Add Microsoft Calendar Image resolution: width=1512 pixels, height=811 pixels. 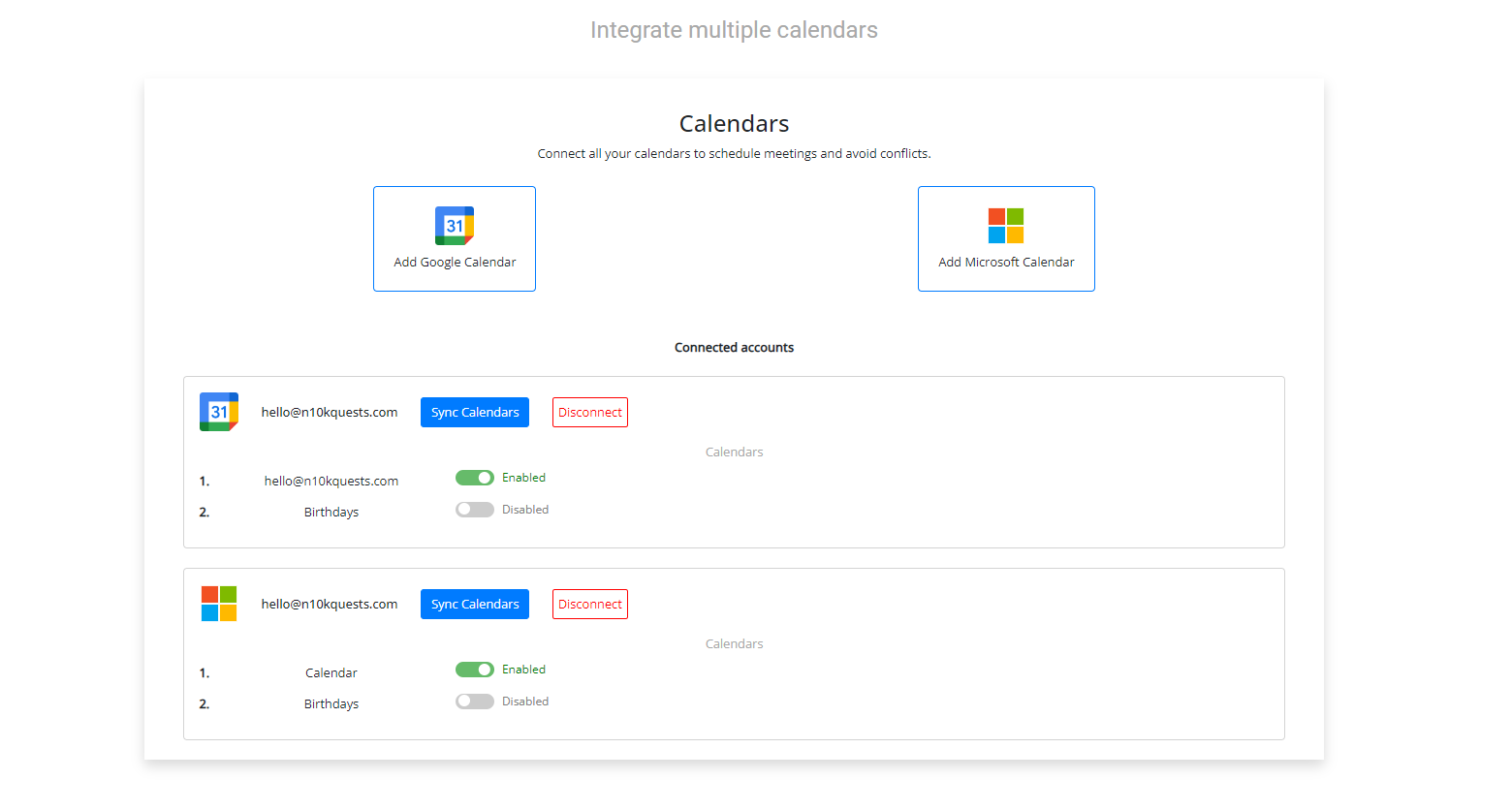point(1006,238)
